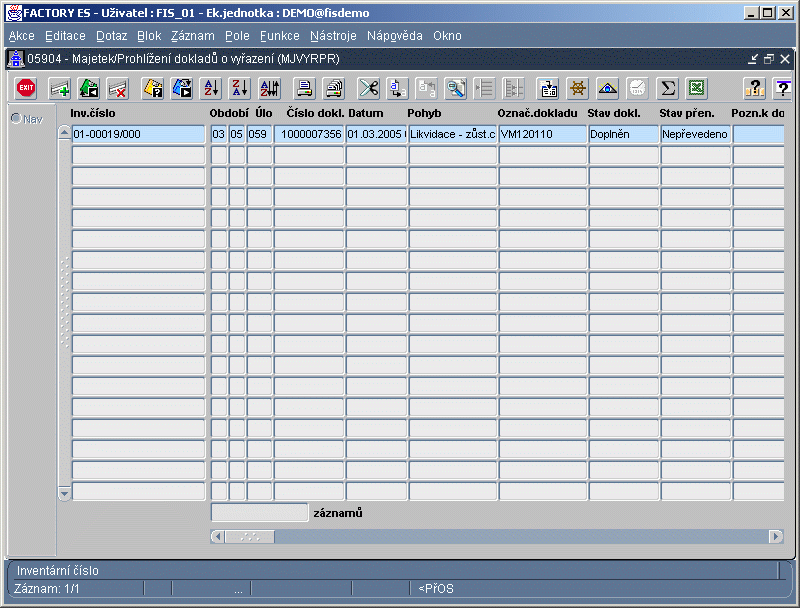800x608 pixels.
Task: Click the yellow query icon with question mark
Action: coord(153,88)
